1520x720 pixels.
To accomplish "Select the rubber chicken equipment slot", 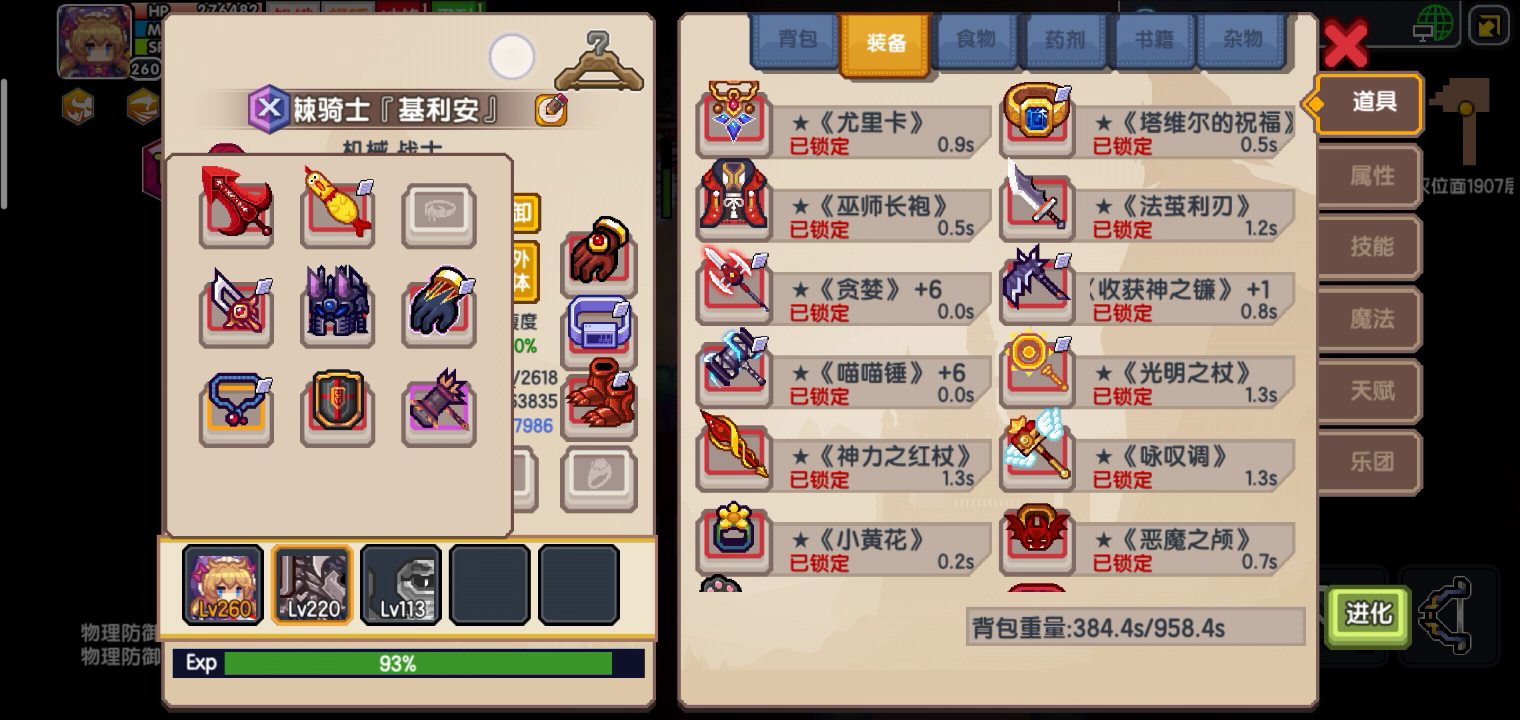I will 338,208.
